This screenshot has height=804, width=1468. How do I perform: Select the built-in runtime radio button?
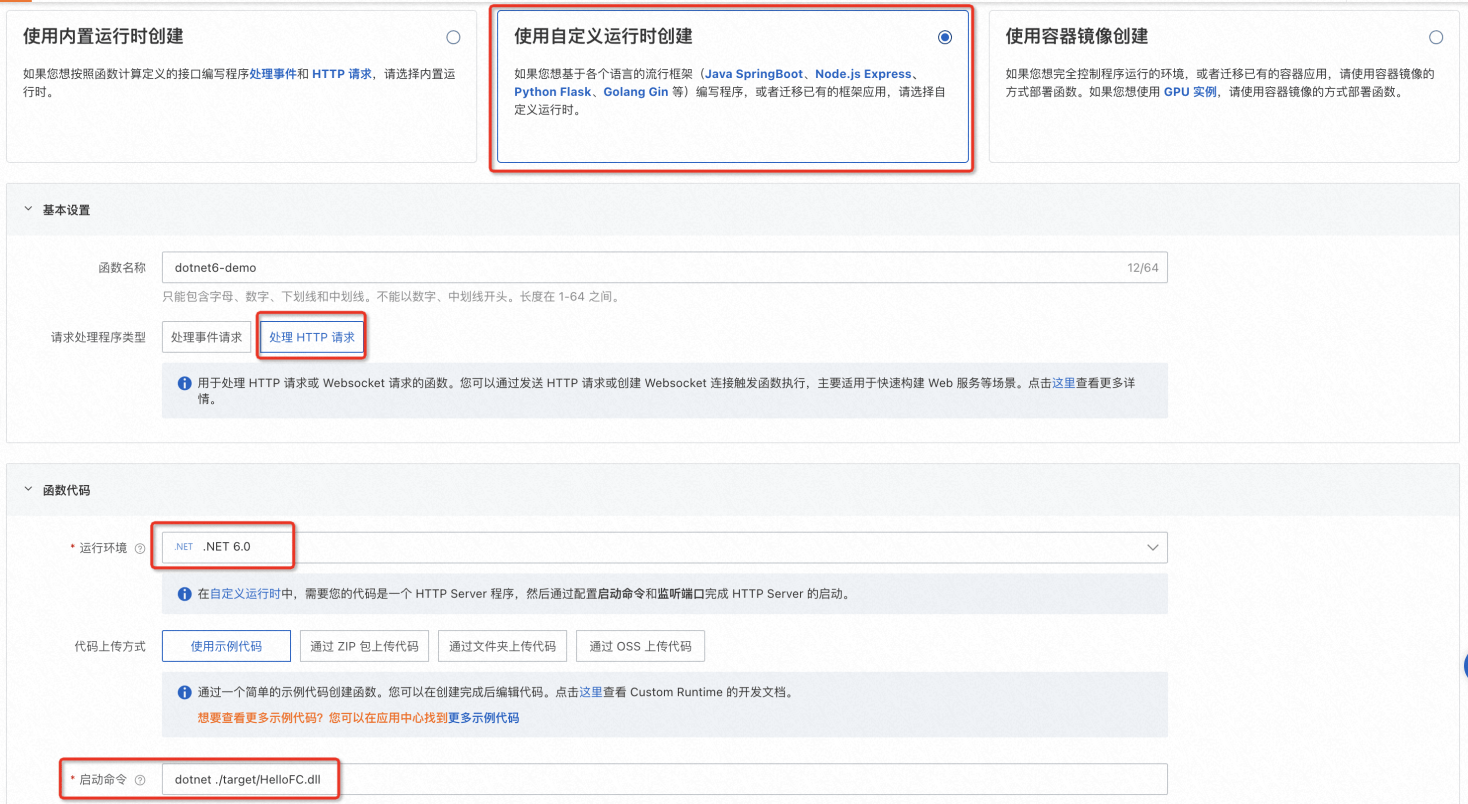pyautogui.click(x=453, y=38)
